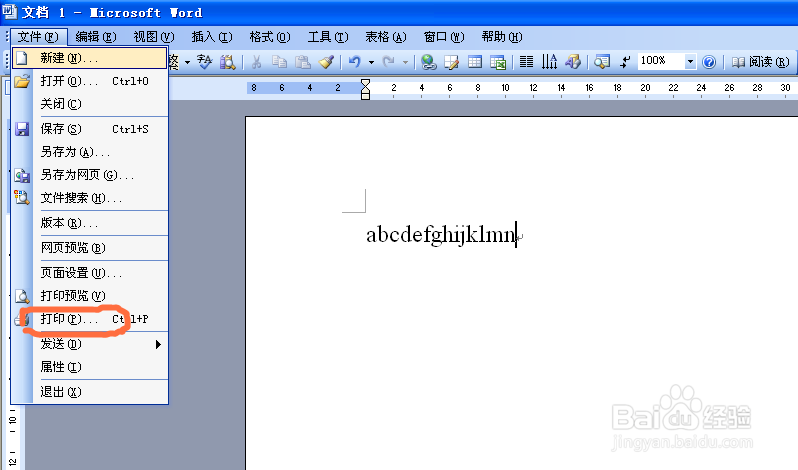Viewport: 798px width, 470px height.
Task: Choose 属性(I) menu entry
Action: pos(90,367)
